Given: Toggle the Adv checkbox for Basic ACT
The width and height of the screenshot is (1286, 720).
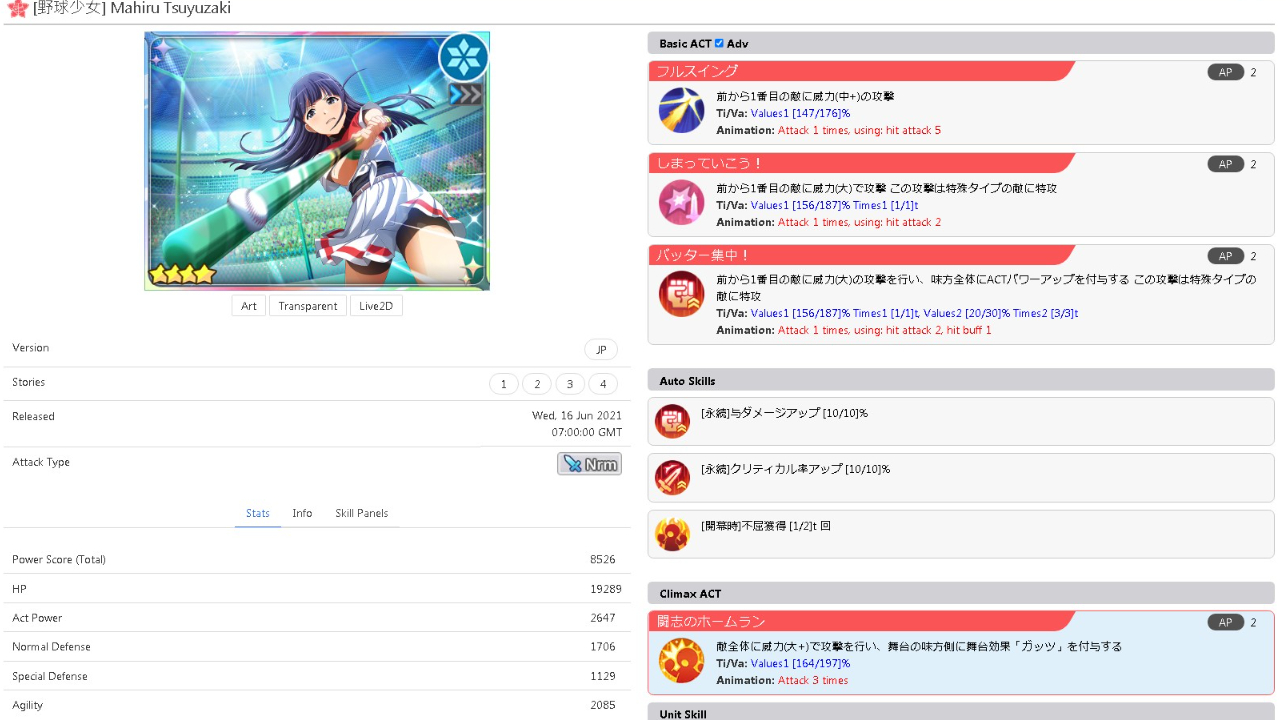Looking at the screenshot, I should click(719, 43).
